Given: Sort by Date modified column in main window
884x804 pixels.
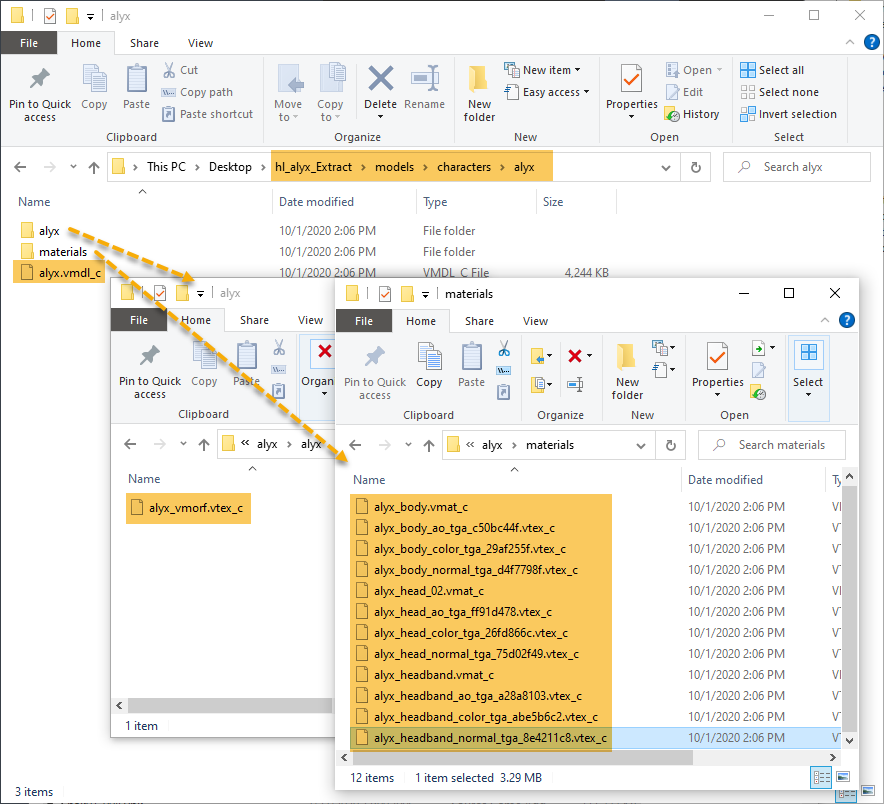Looking at the screenshot, I should tap(316, 202).
